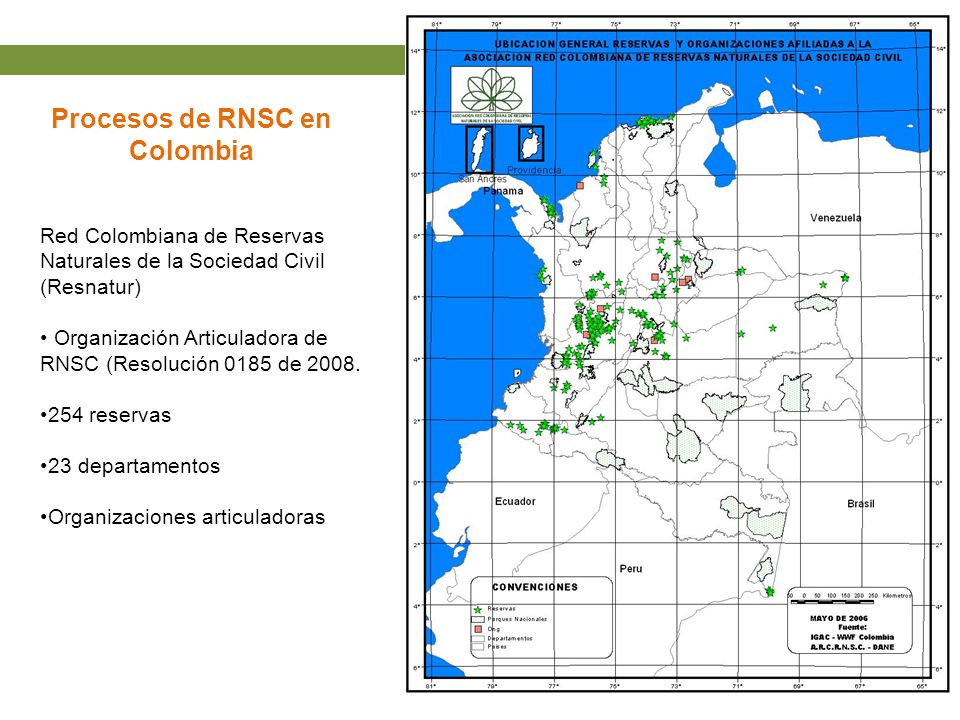Click the 'Organizaciones articuladoras' bullet
960x720 pixels.
[182, 517]
